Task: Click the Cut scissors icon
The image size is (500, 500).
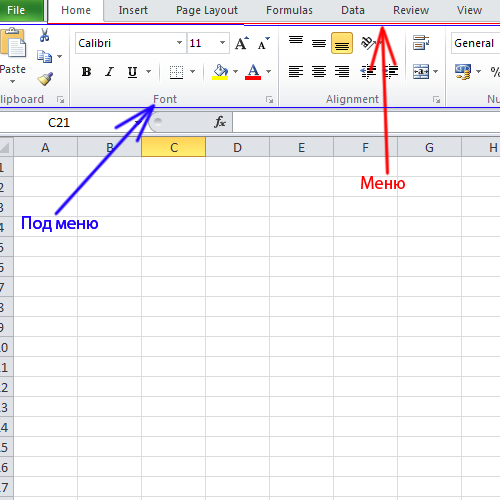Action: coord(44,35)
